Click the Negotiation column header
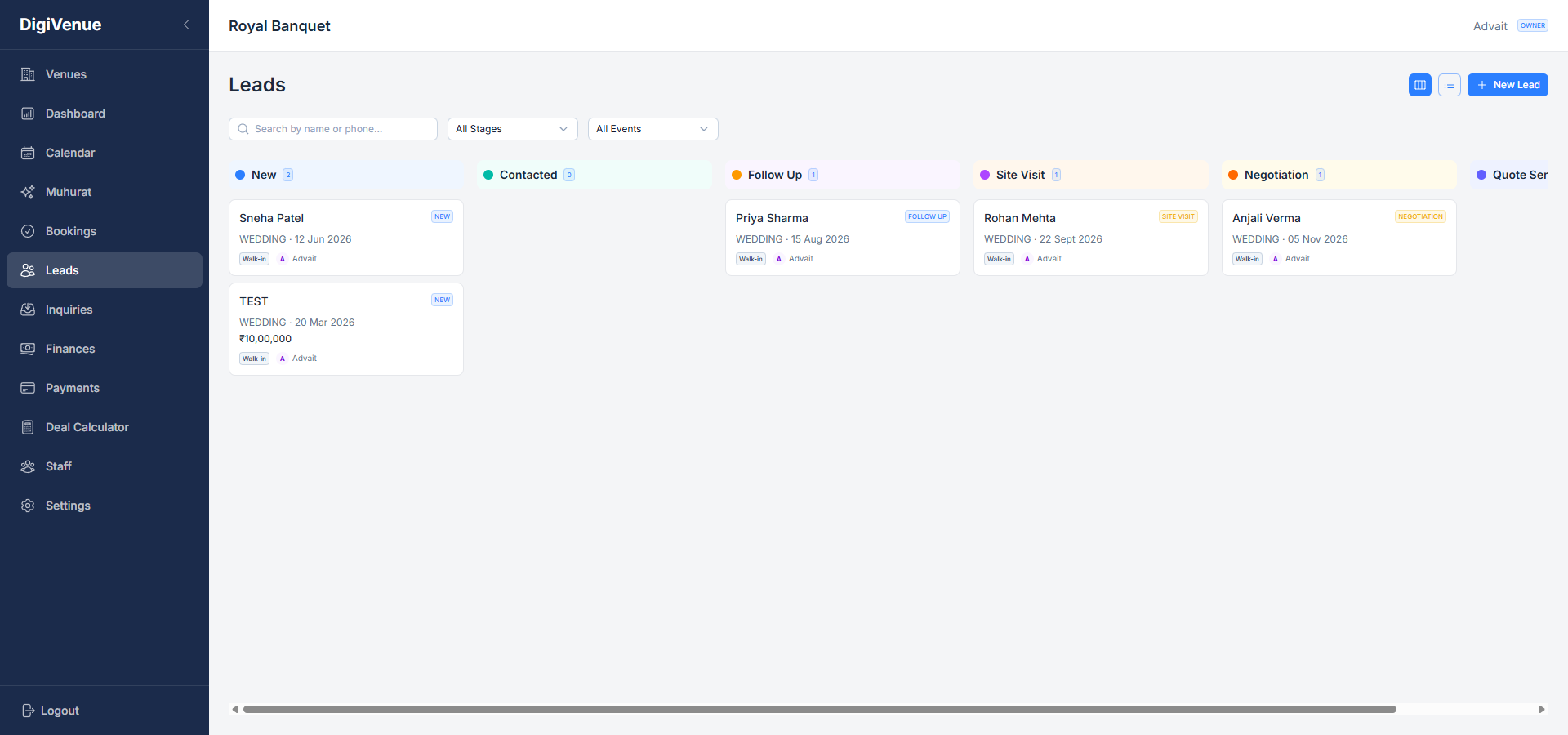This screenshot has height=735, width=1568. [x=1339, y=175]
